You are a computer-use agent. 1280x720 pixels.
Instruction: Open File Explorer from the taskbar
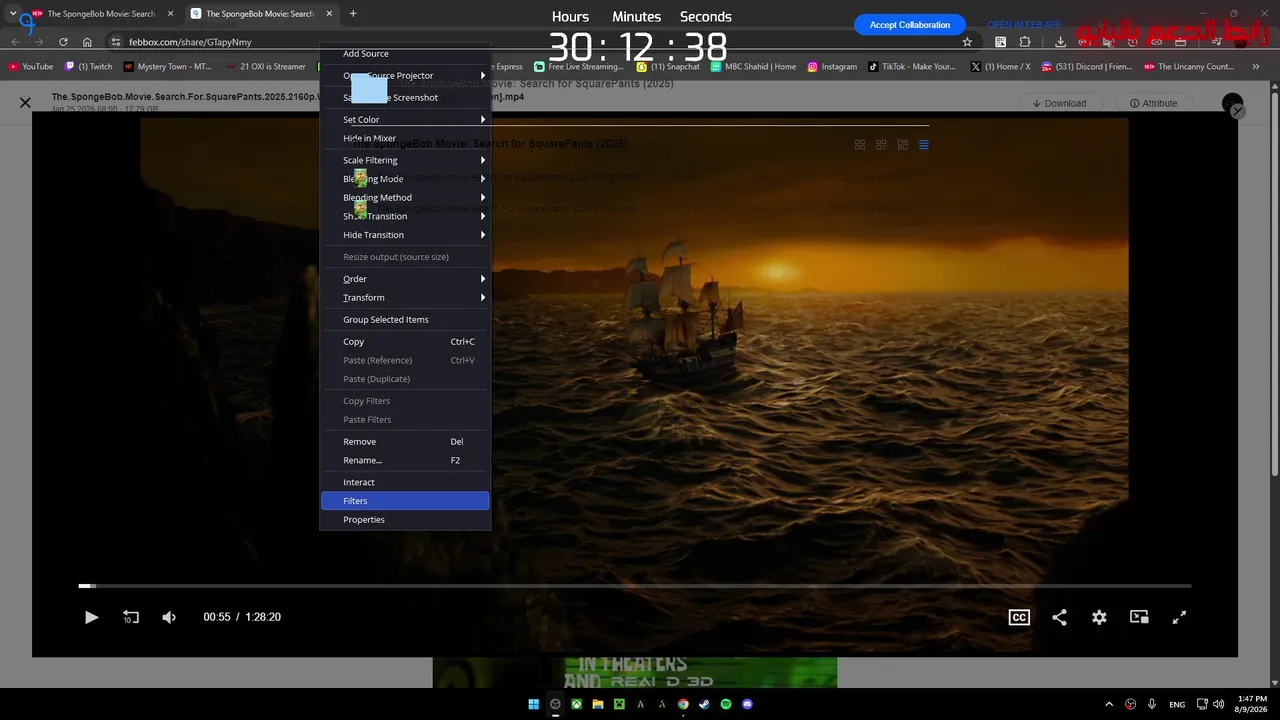point(598,704)
